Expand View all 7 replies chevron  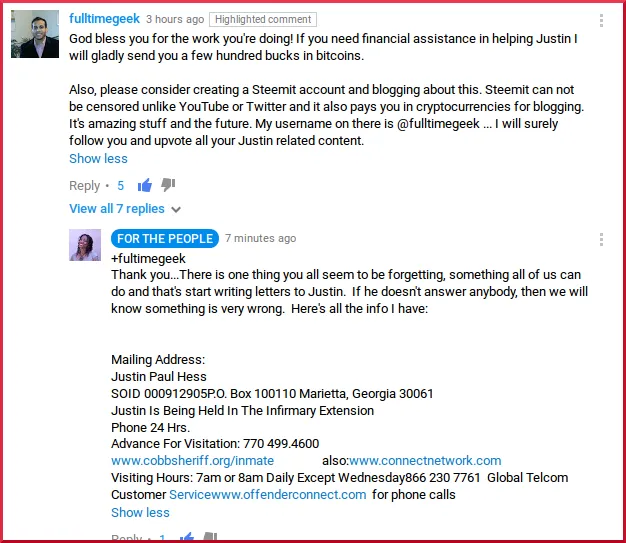pos(176,209)
